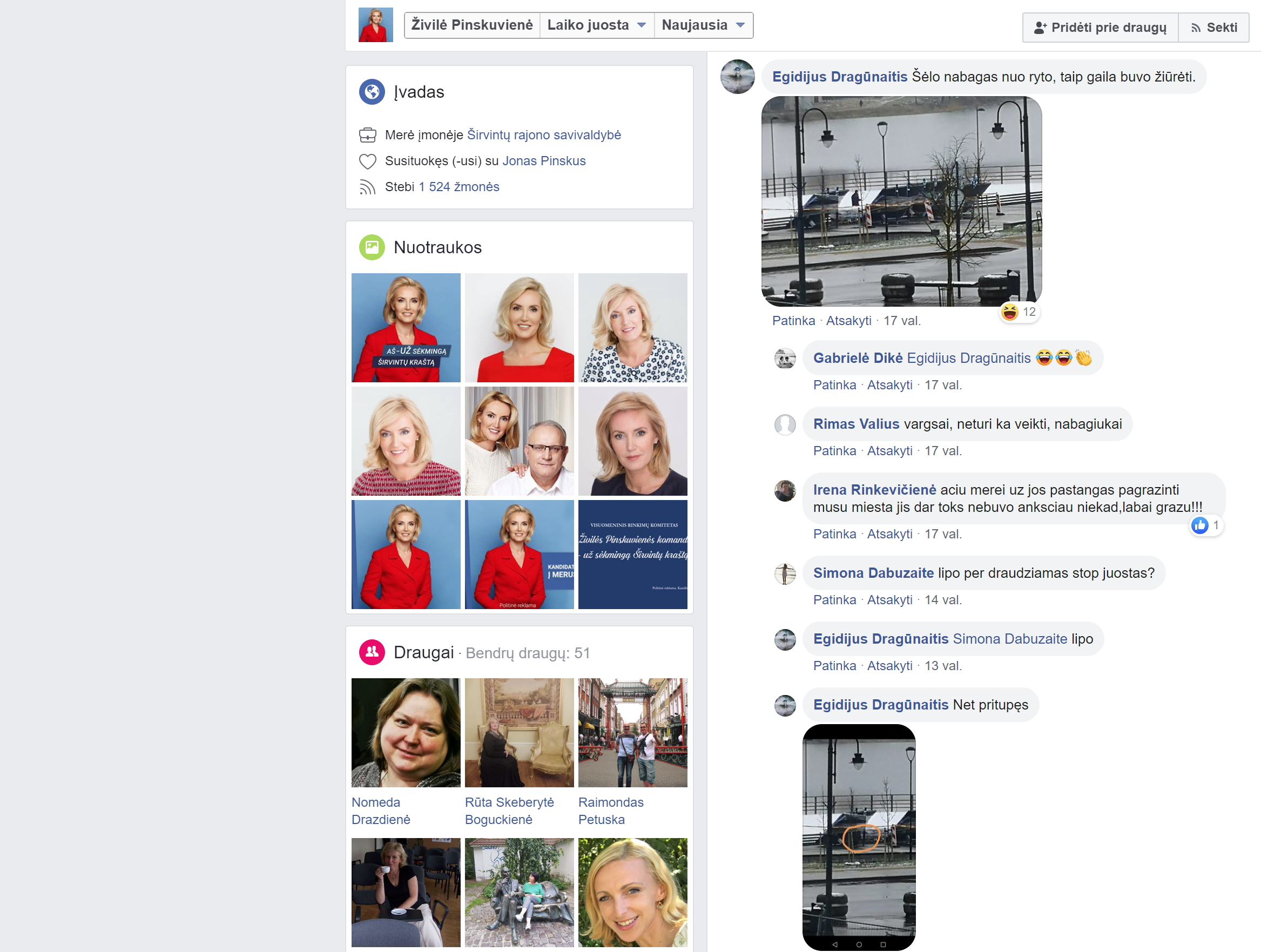Click the laughing reaction icon with 12
This screenshot has height=952, width=1261.
[1009, 312]
